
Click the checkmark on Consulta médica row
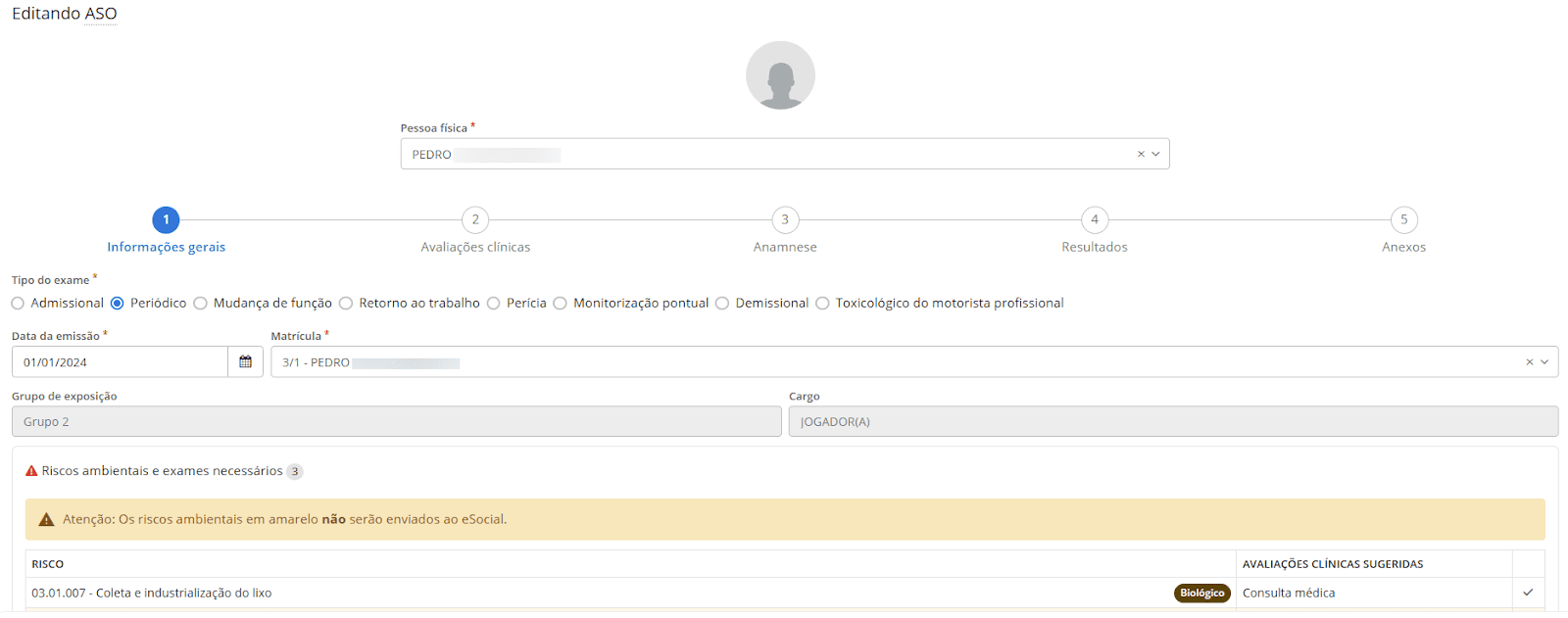click(1528, 593)
